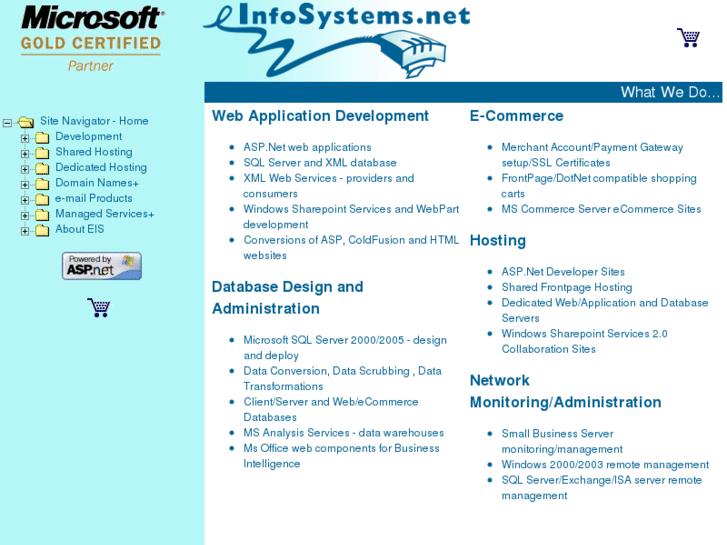Click SQL Server/Exchange/ISA server remote management

(601, 488)
